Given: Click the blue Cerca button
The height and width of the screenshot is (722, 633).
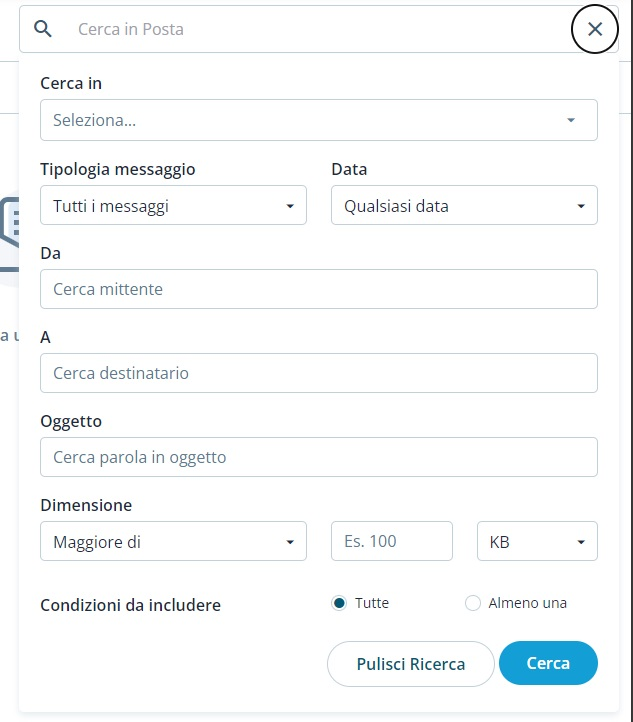Looking at the screenshot, I should tap(548, 663).
